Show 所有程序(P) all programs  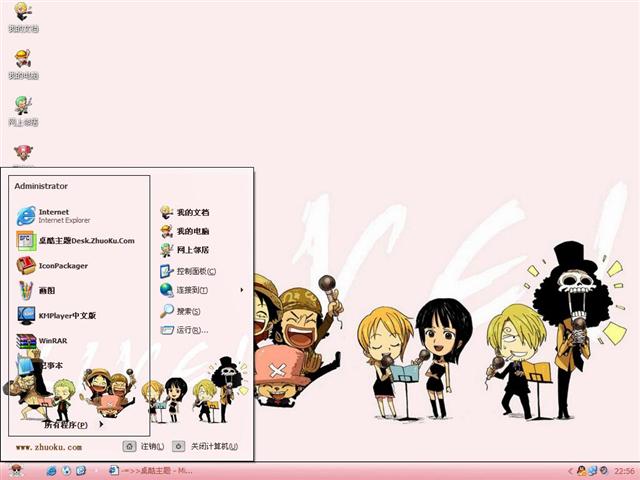click(x=66, y=424)
